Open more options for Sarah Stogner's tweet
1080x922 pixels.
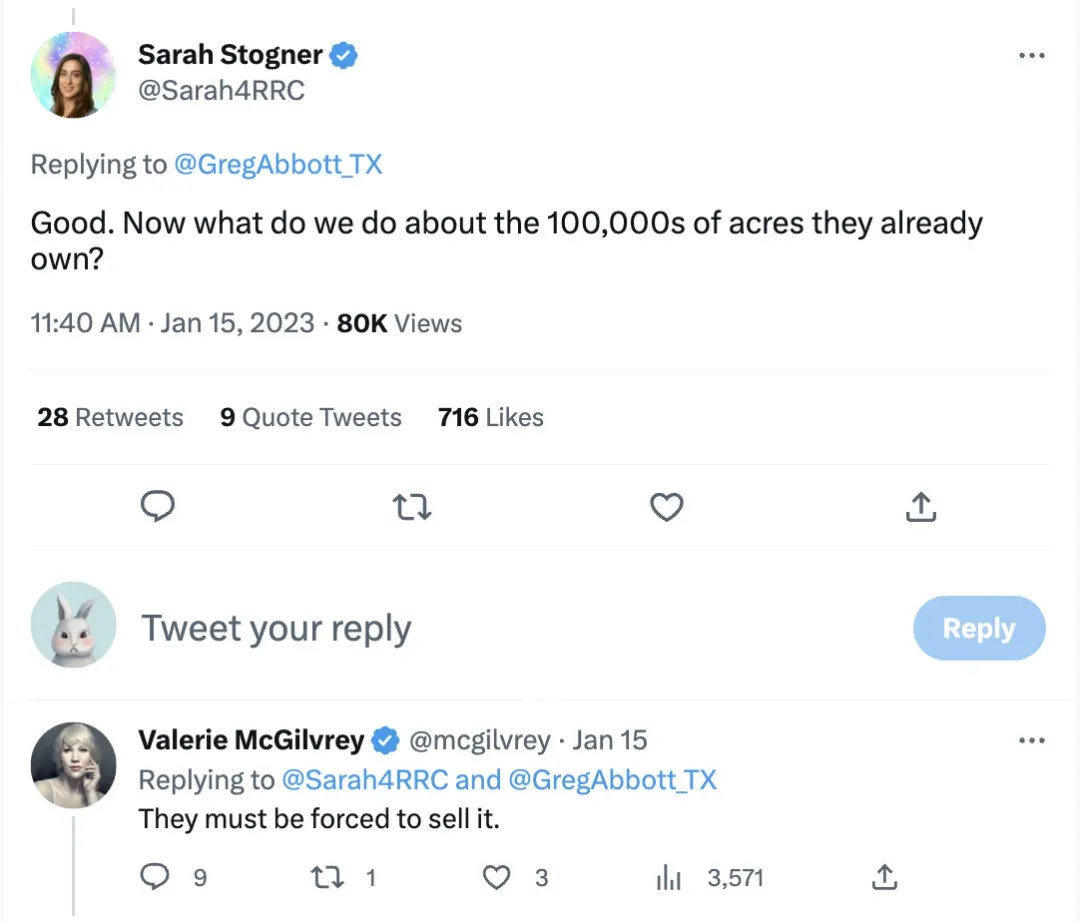click(1031, 56)
